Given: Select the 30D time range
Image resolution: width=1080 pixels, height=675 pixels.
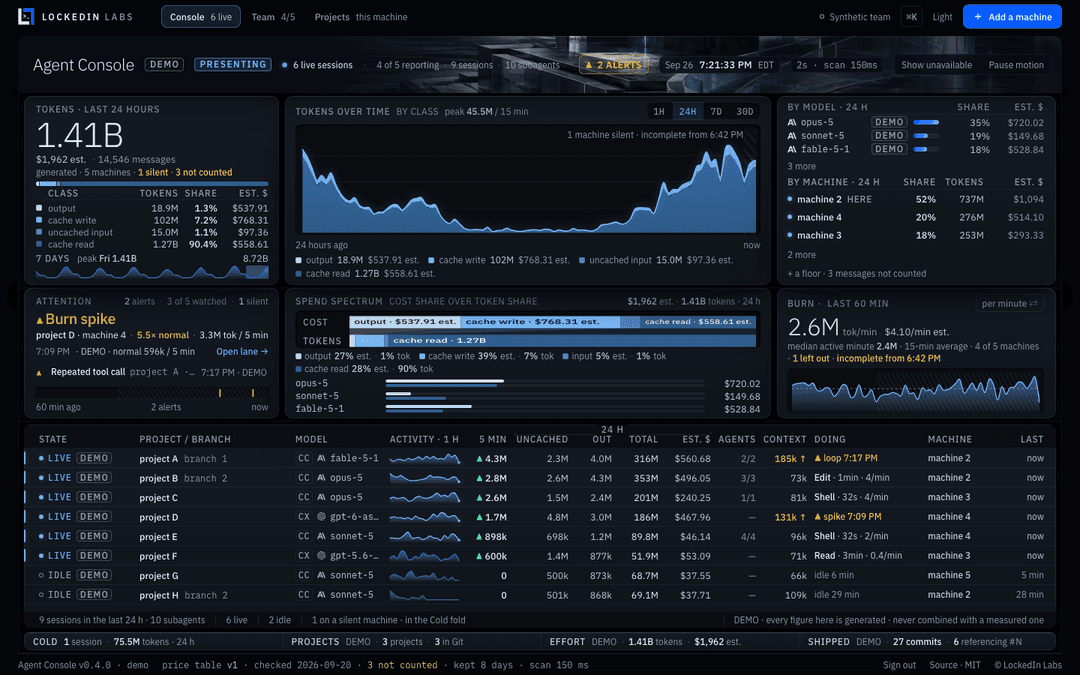Looking at the screenshot, I should tap(745, 112).
